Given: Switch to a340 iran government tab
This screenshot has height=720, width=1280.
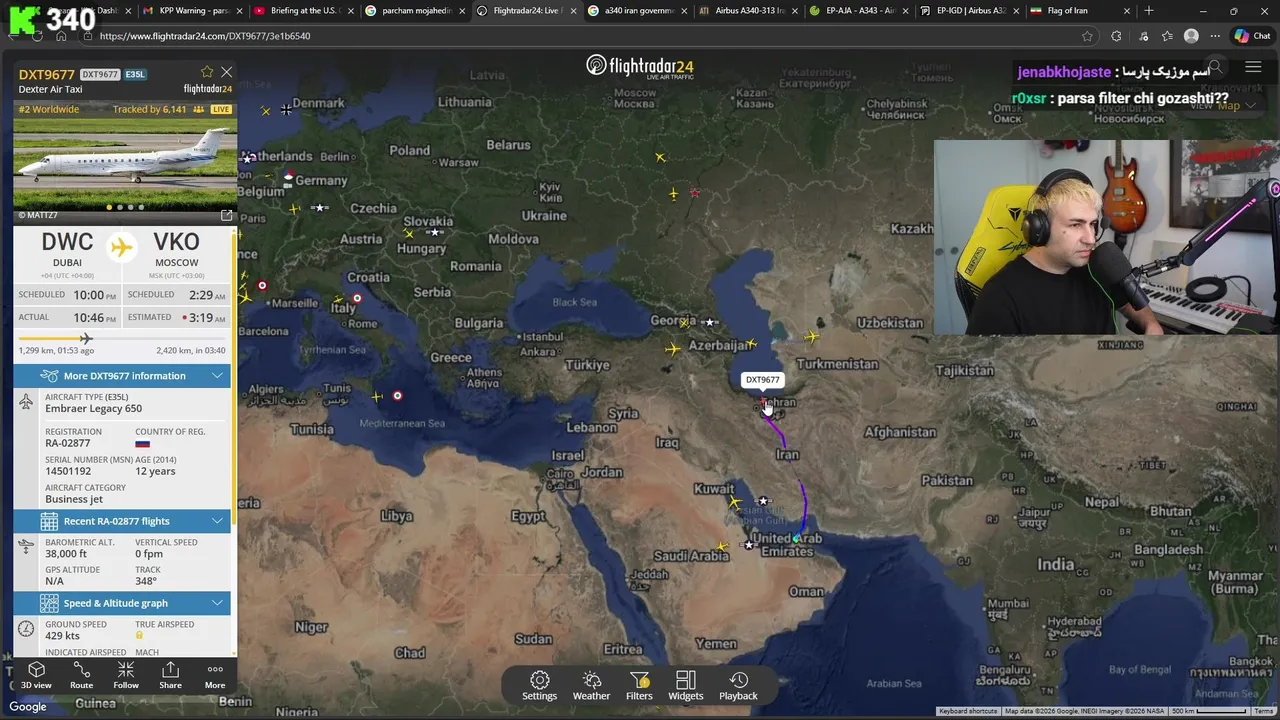Looking at the screenshot, I should [x=638, y=11].
